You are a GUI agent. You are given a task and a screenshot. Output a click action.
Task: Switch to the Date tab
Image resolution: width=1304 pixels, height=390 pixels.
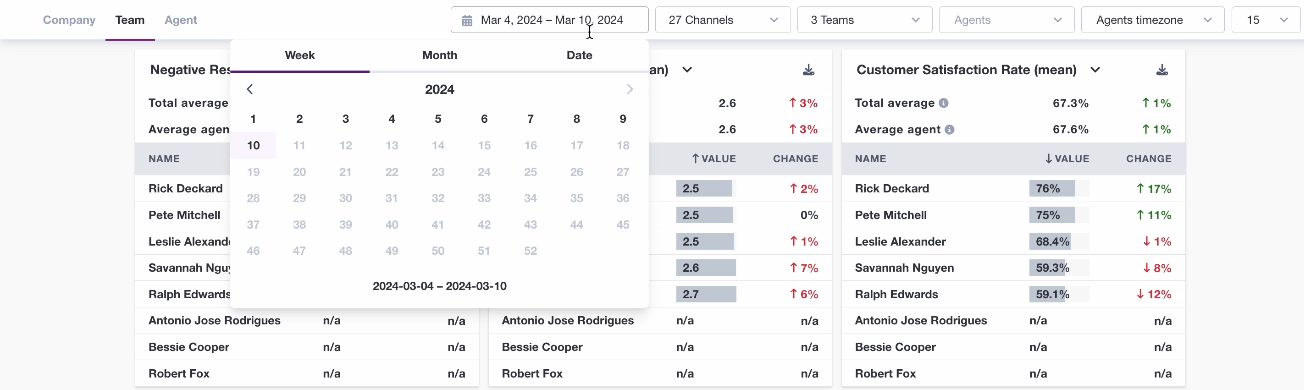click(579, 56)
